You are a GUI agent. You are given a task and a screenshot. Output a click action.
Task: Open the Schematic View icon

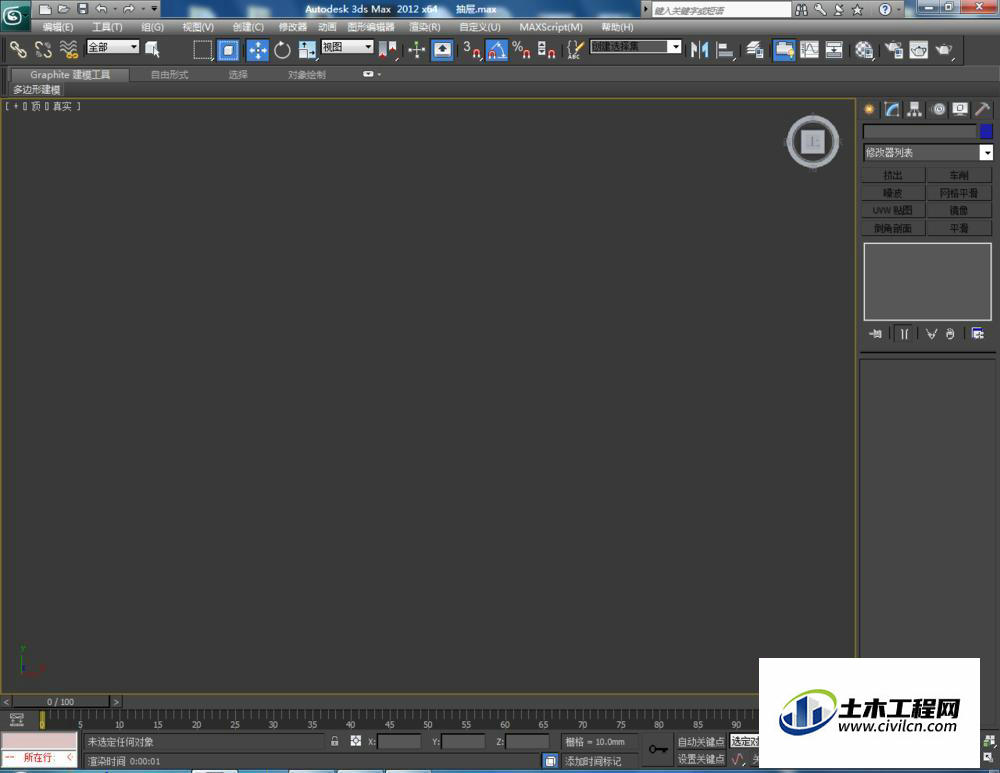click(x=834, y=50)
